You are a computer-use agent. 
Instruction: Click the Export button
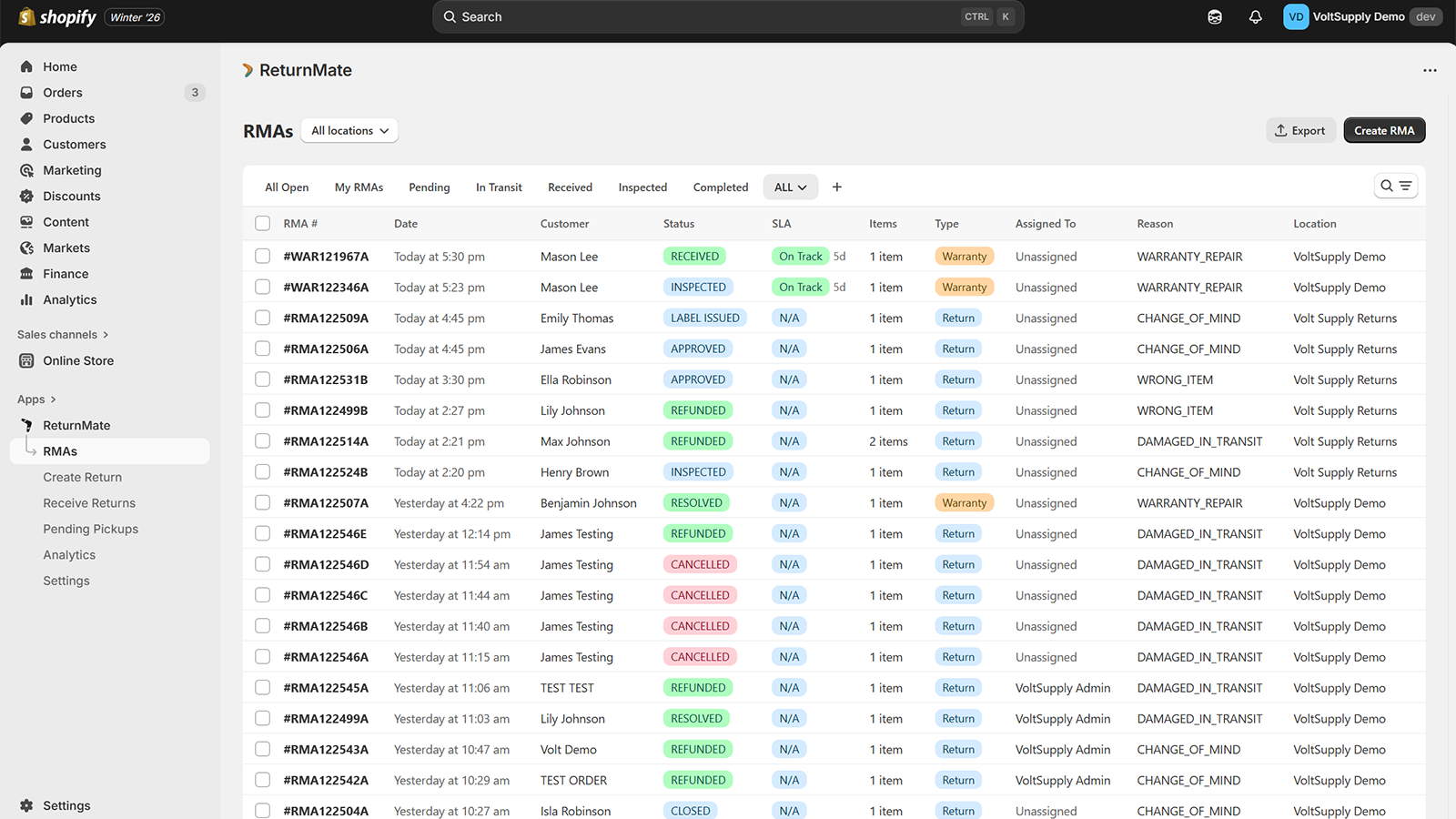point(1300,130)
